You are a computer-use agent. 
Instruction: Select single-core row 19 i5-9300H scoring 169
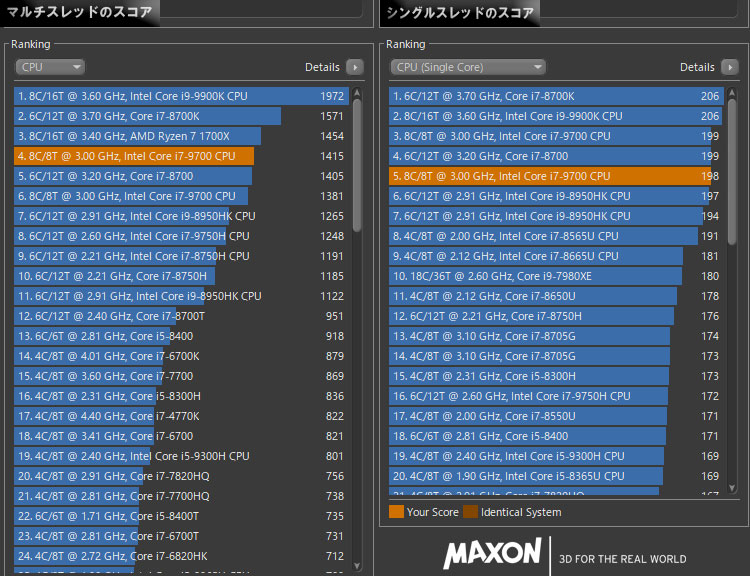556,456
